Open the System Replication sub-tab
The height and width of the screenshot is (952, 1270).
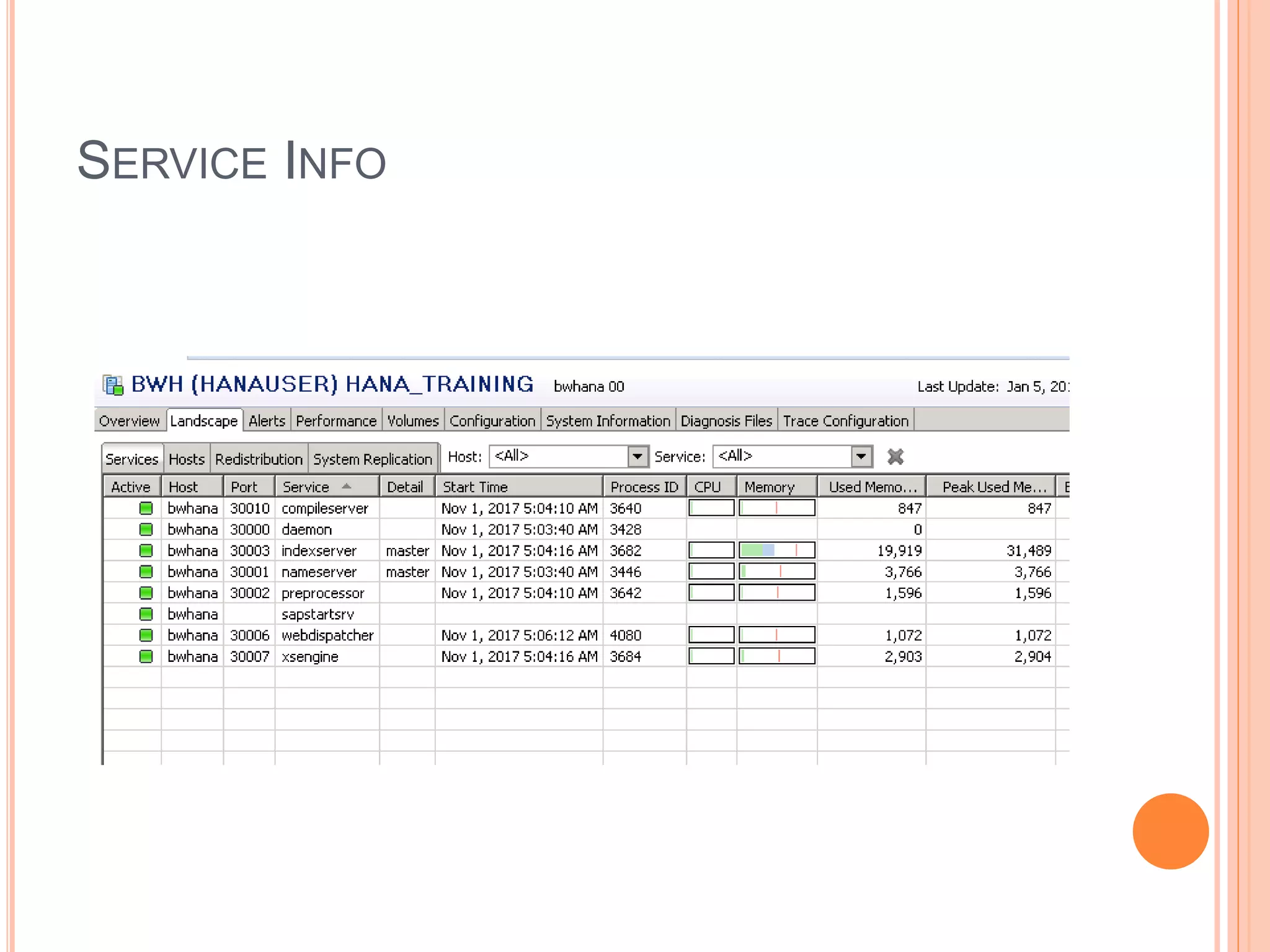[x=373, y=459]
